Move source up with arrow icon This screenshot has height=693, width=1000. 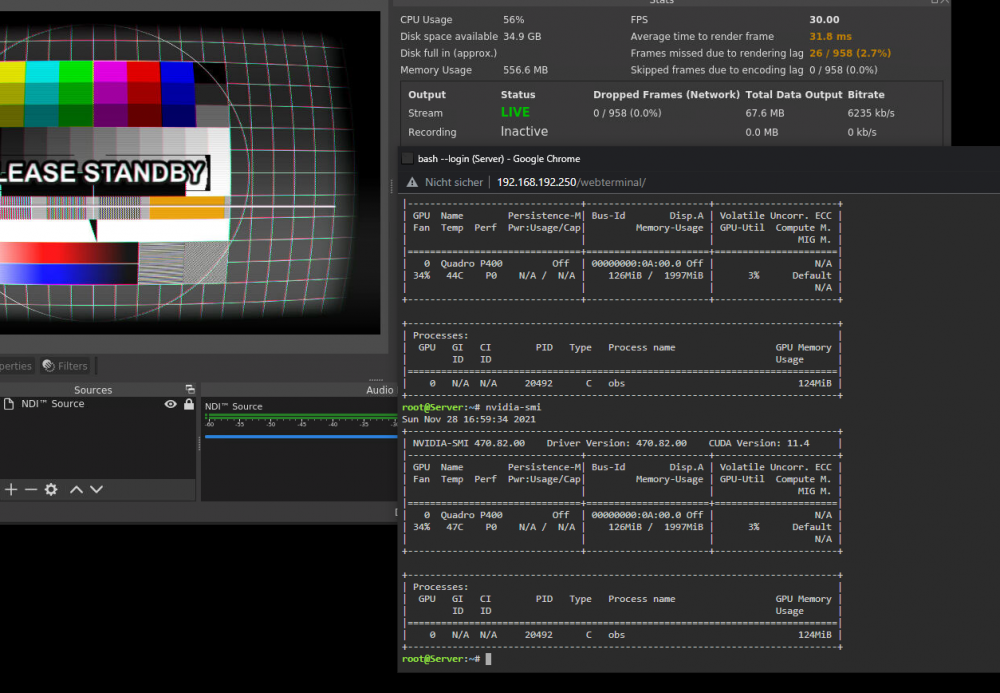click(77, 490)
